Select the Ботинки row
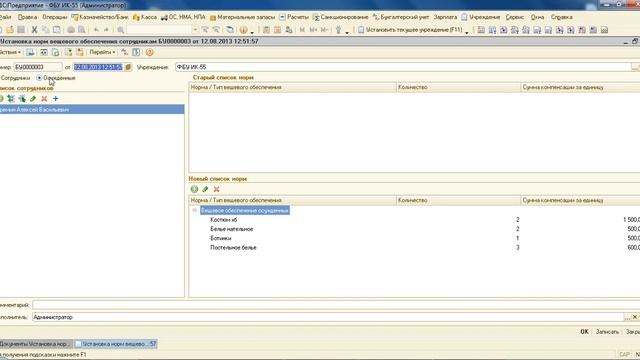 click(x=414, y=238)
